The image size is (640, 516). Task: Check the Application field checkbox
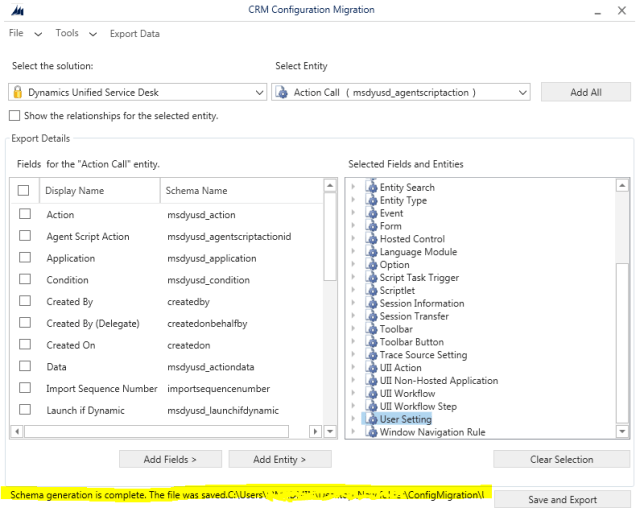(x=25, y=257)
